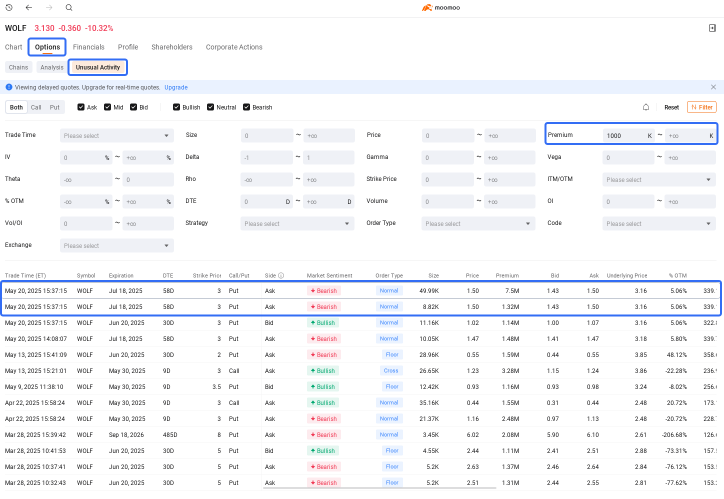The height and width of the screenshot is (499, 724).
Task: Open the alert bell icon
Action: [x=646, y=107]
